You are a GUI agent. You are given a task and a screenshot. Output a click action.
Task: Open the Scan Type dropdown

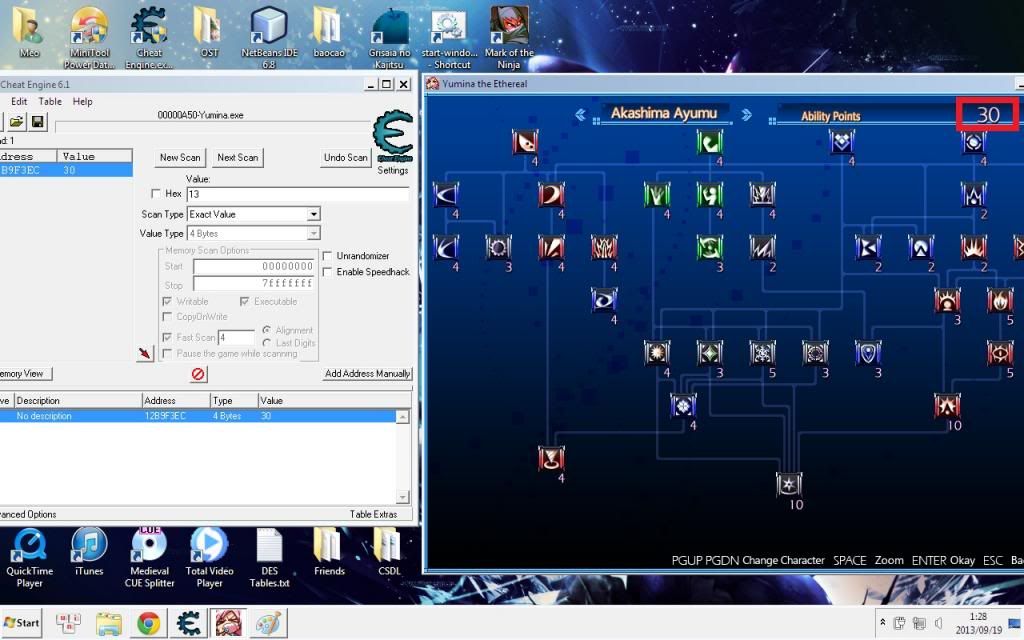[313, 214]
